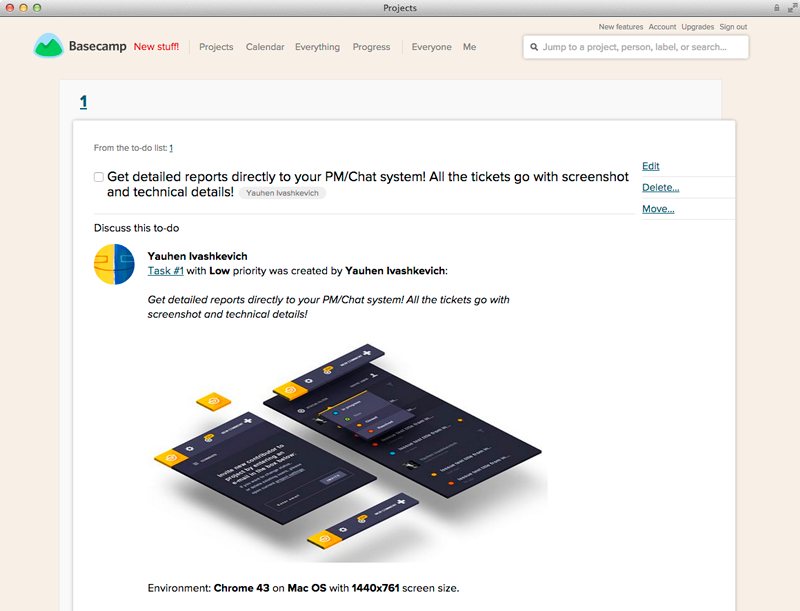Open the Calendar section
Image resolution: width=800 pixels, height=611 pixels.
point(265,47)
